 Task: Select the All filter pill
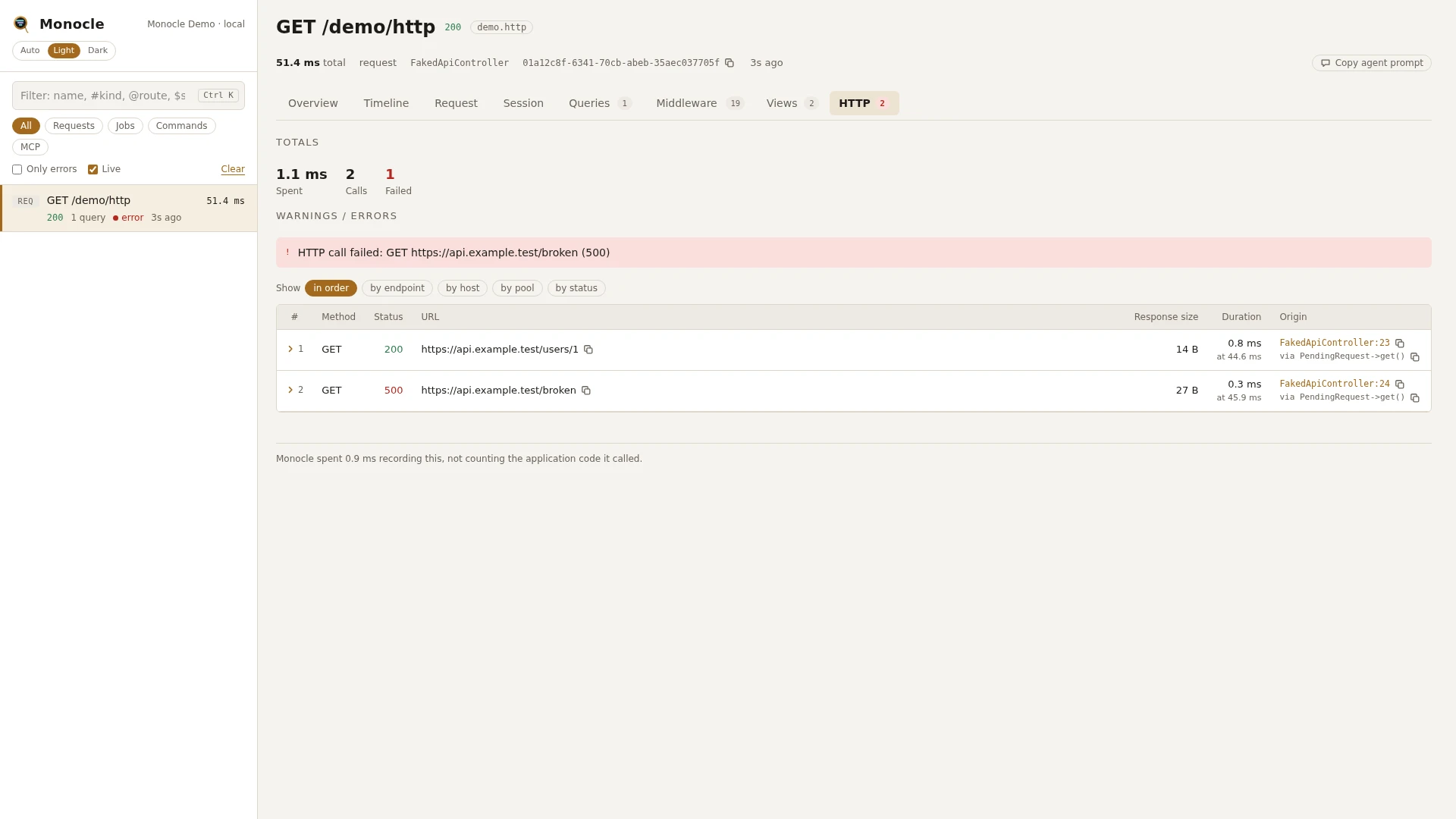coord(26,126)
